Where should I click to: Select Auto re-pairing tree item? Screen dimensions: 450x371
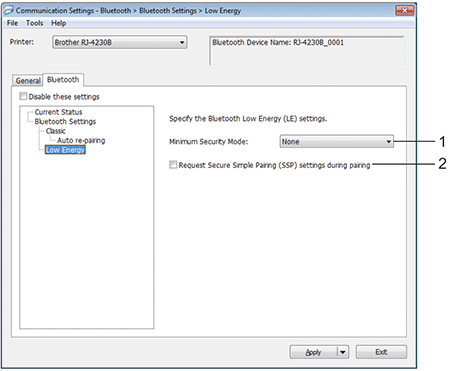81,140
